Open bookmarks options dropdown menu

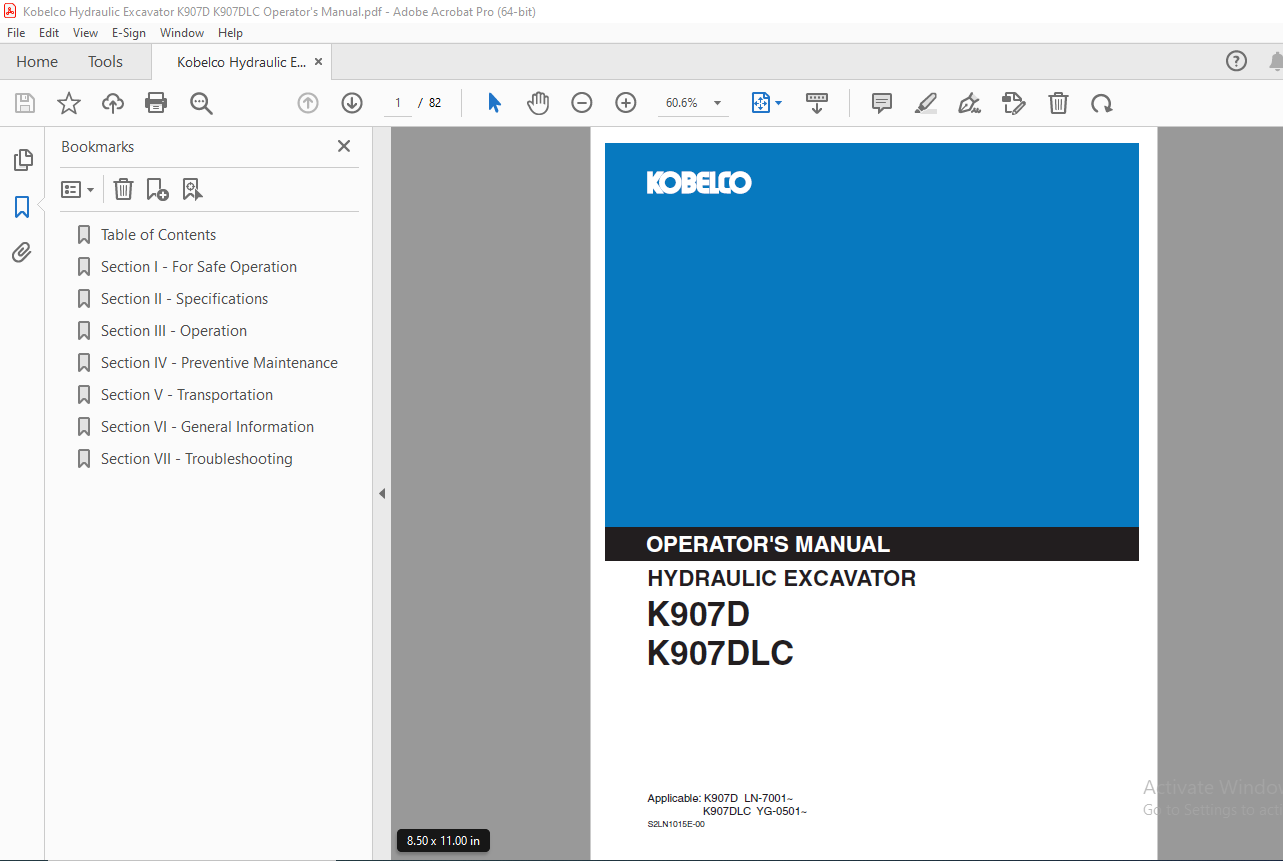click(78, 189)
